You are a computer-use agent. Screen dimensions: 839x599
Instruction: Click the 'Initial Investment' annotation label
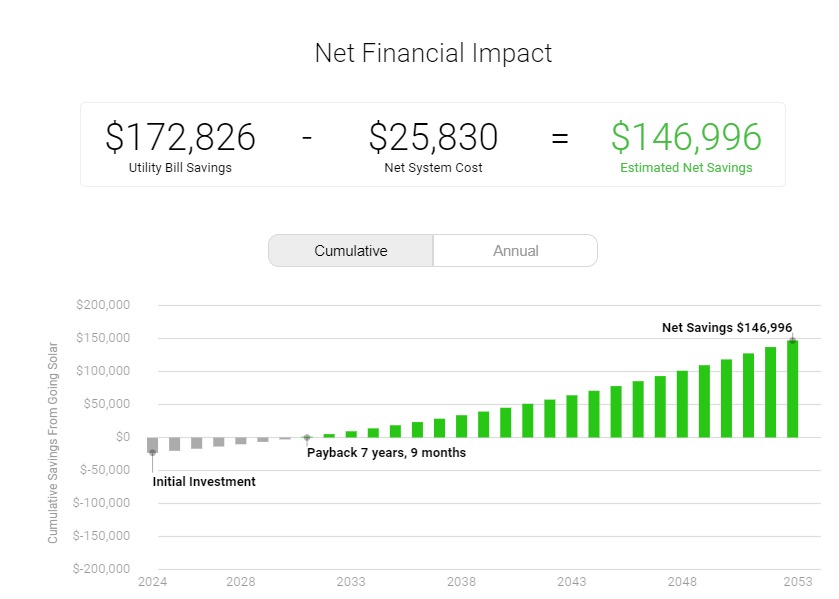pos(204,482)
